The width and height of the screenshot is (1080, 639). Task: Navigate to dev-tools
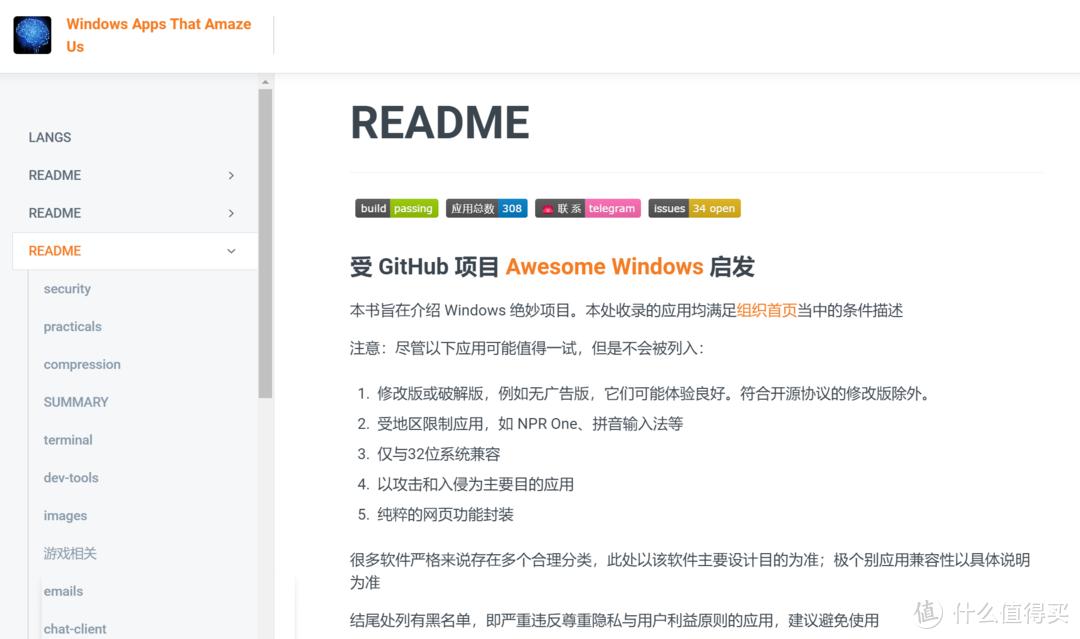(x=71, y=478)
